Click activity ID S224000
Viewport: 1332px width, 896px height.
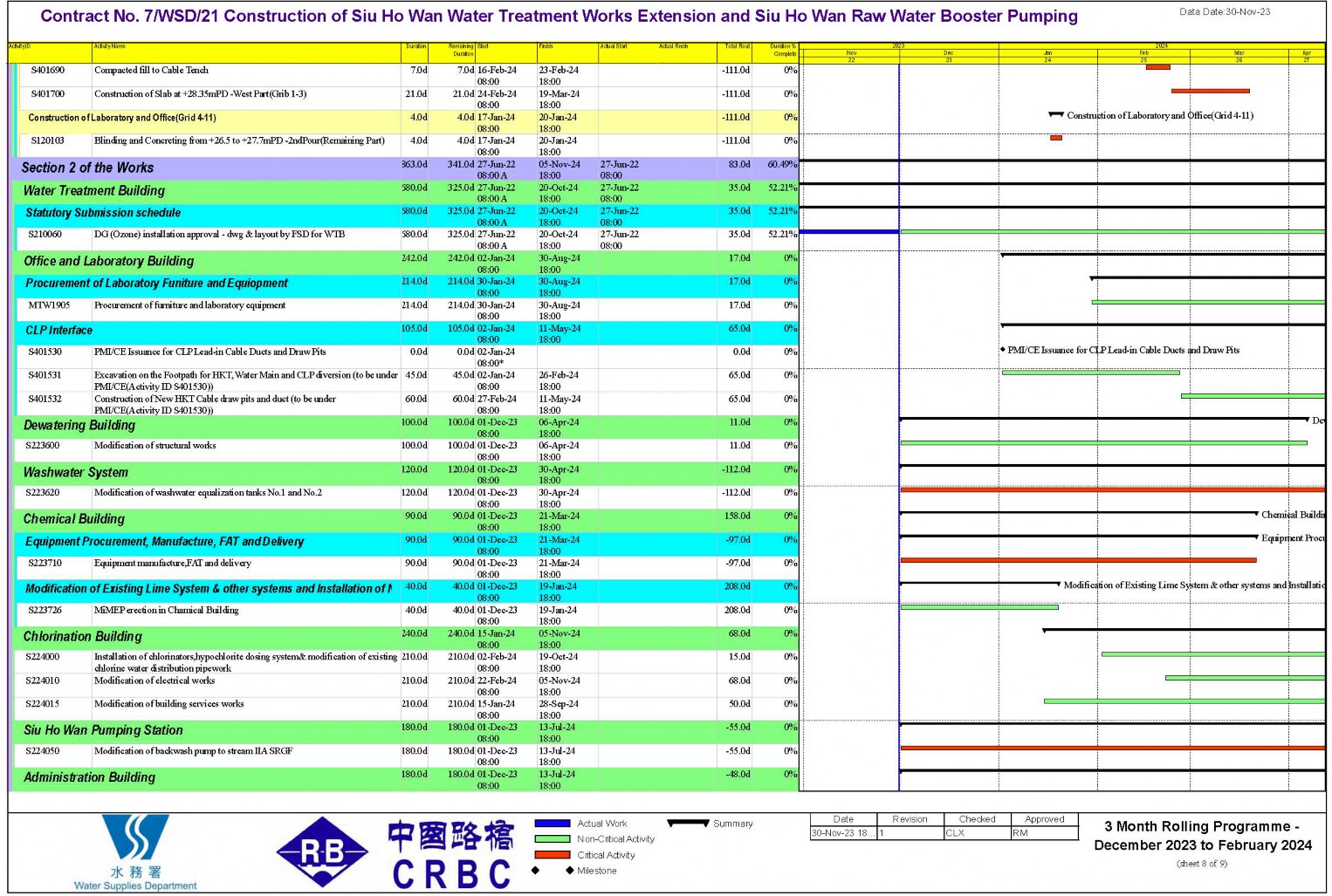coord(43,657)
